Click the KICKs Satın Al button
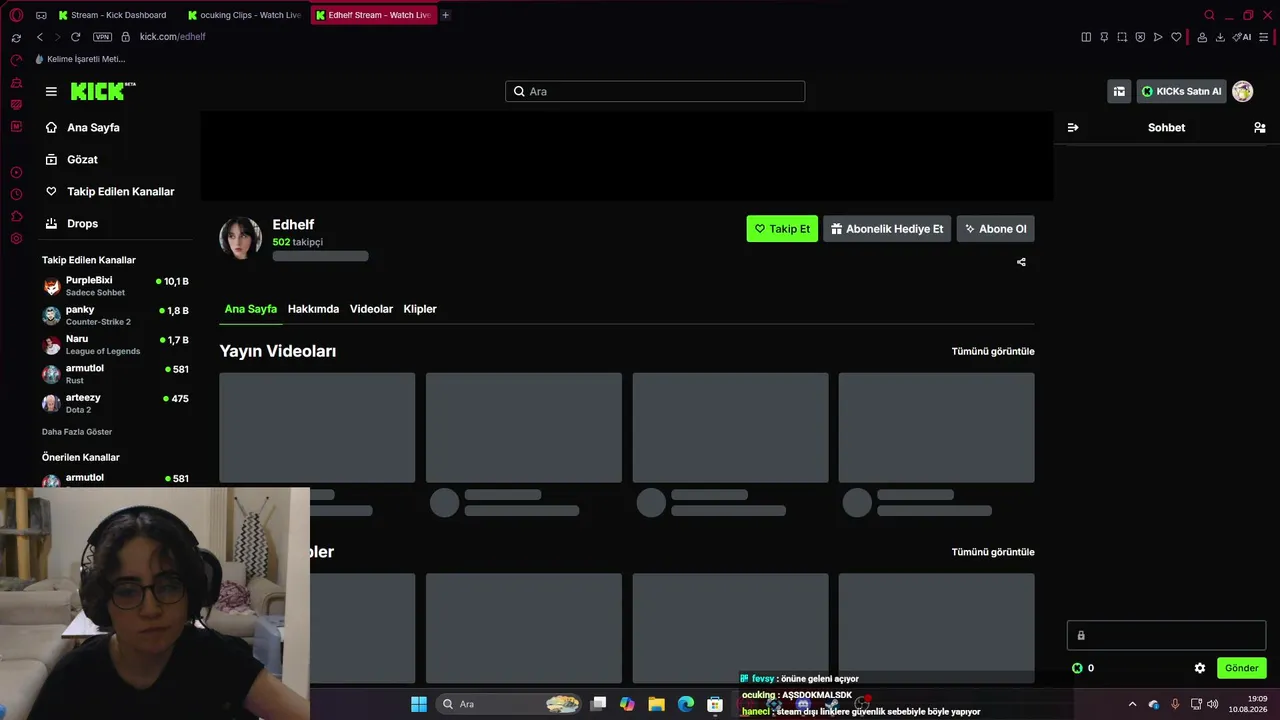This screenshot has height=720, width=1280. [1181, 91]
